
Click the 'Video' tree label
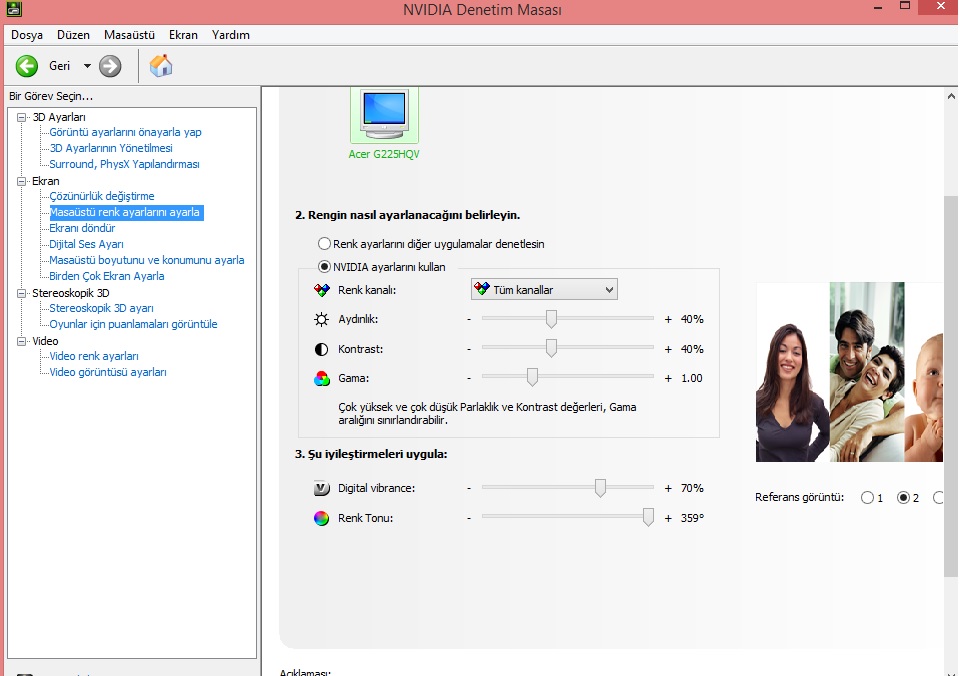tap(45, 341)
